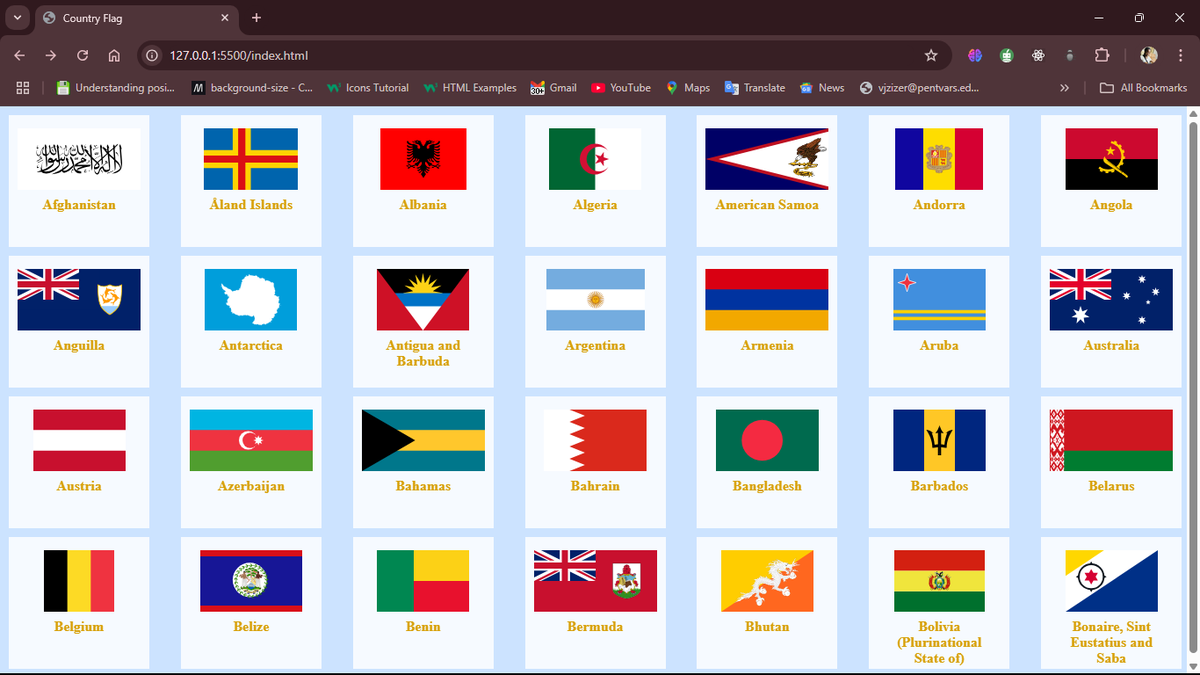
Task: Open Gmail from the bookmarks bar
Action: [553, 88]
